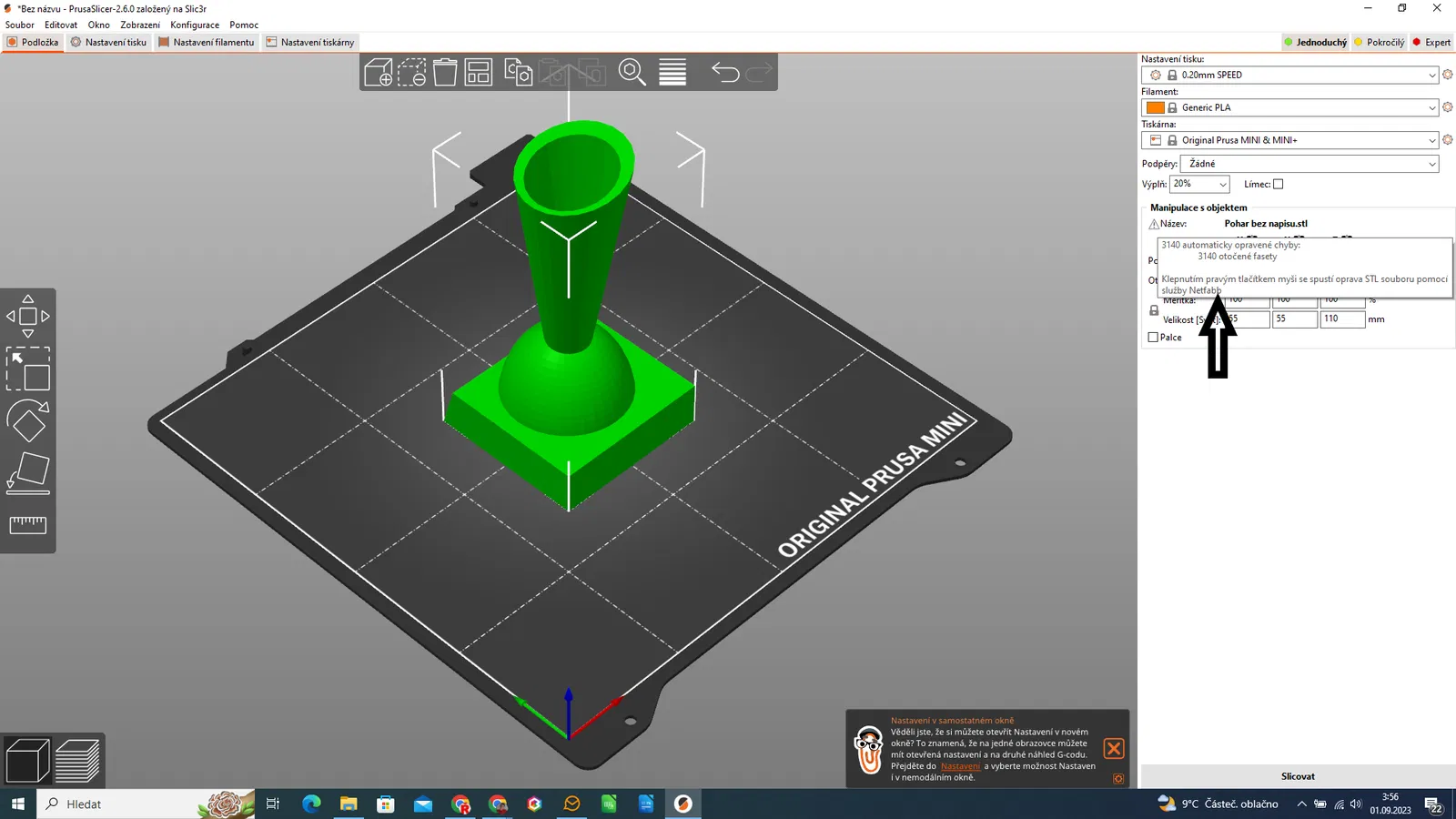Click the Add object toolbar icon

379,72
